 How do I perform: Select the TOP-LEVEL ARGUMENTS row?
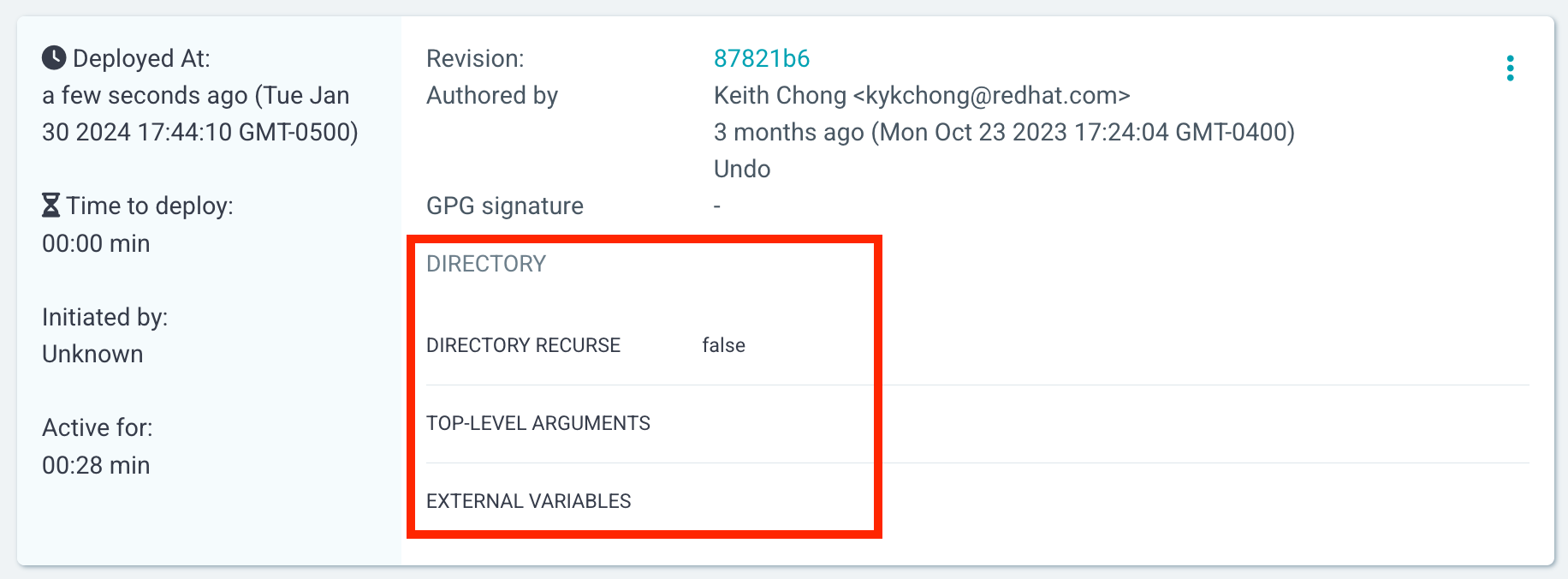(538, 423)
